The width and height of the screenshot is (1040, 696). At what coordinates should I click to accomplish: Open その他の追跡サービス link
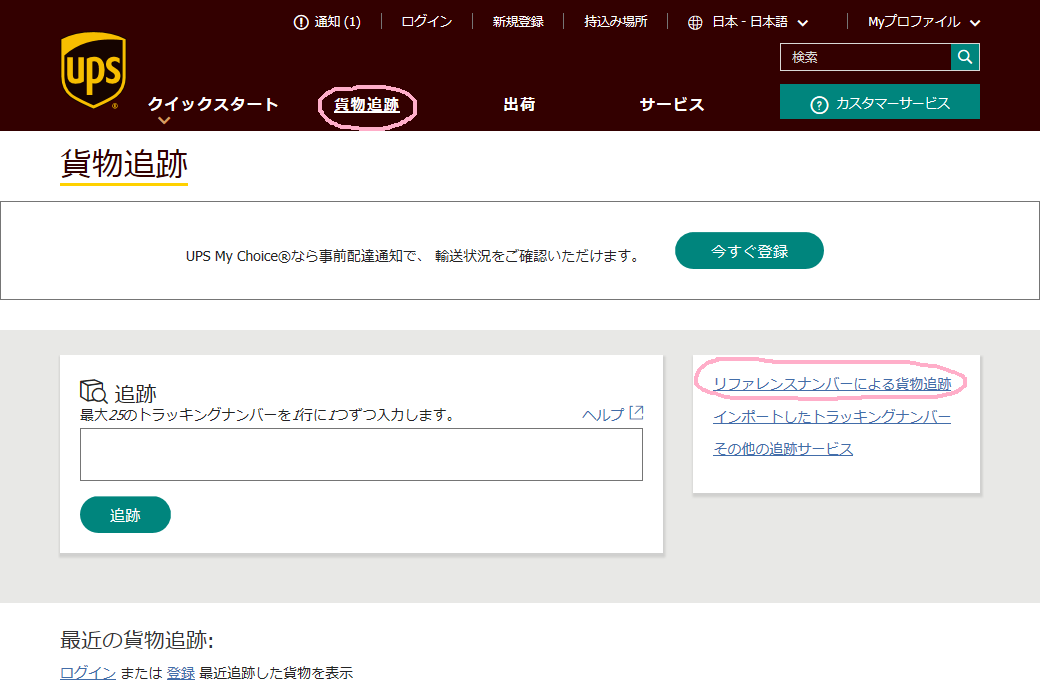783,449
